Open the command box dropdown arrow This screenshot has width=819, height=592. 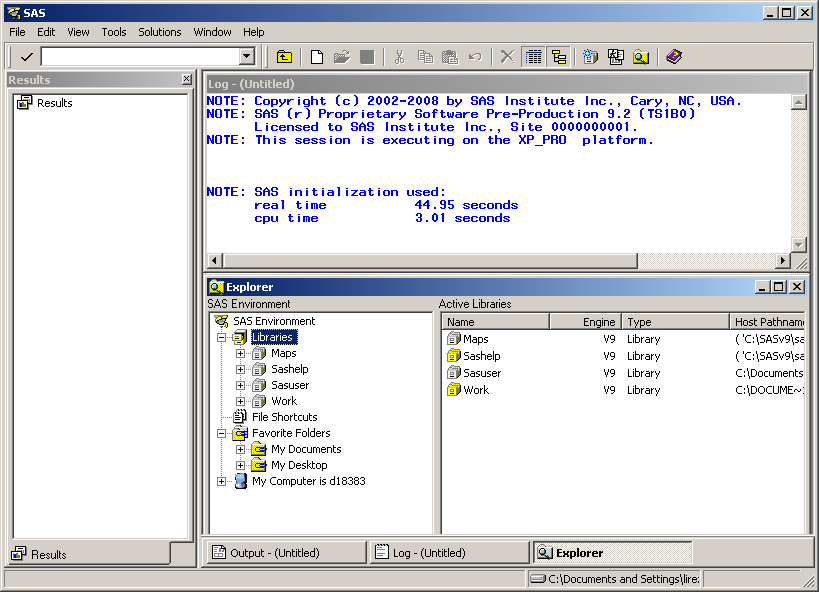(247, 57)
